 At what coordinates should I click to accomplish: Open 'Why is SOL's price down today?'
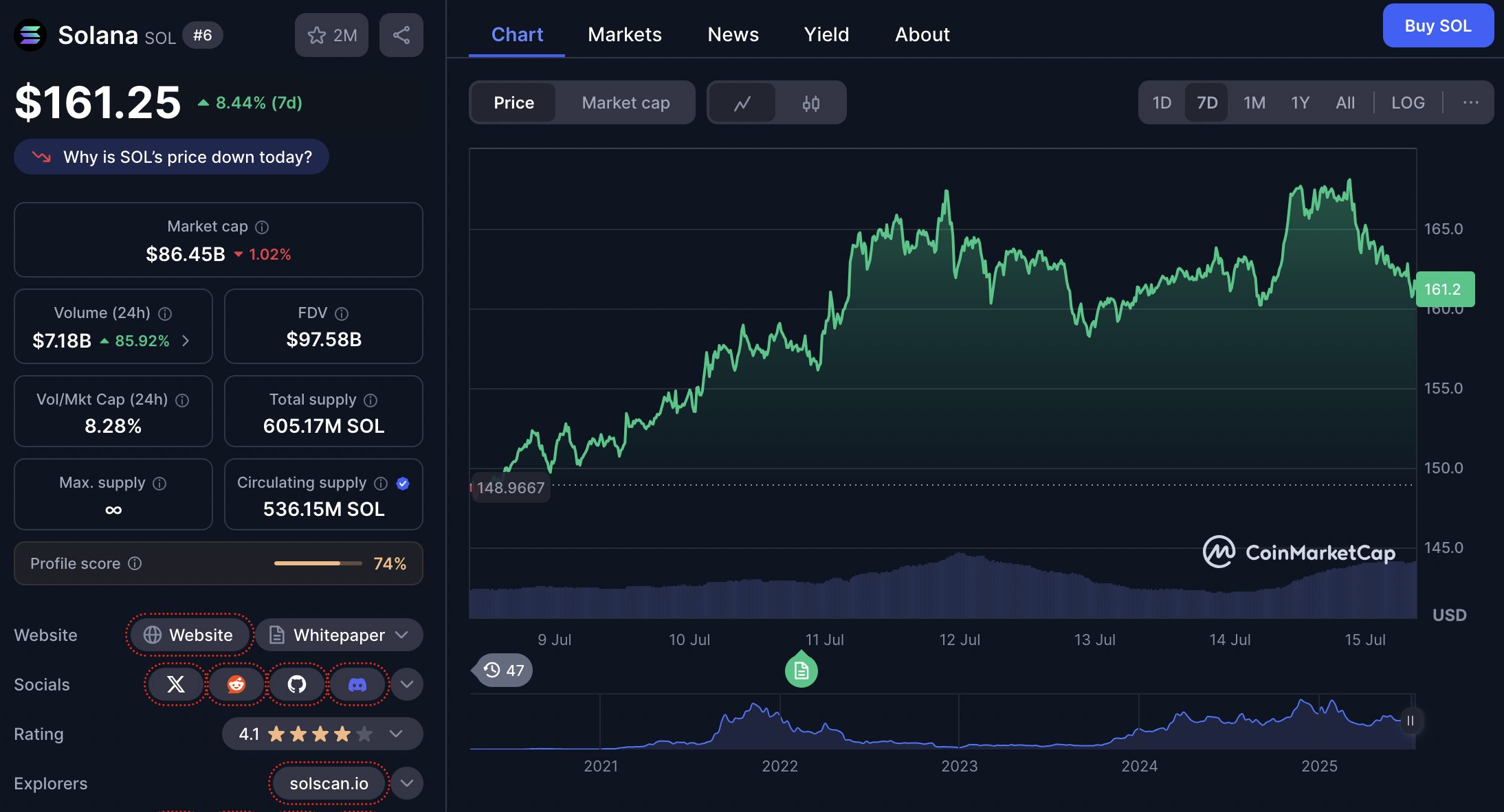pyautogui.click(x=171, y=157)
